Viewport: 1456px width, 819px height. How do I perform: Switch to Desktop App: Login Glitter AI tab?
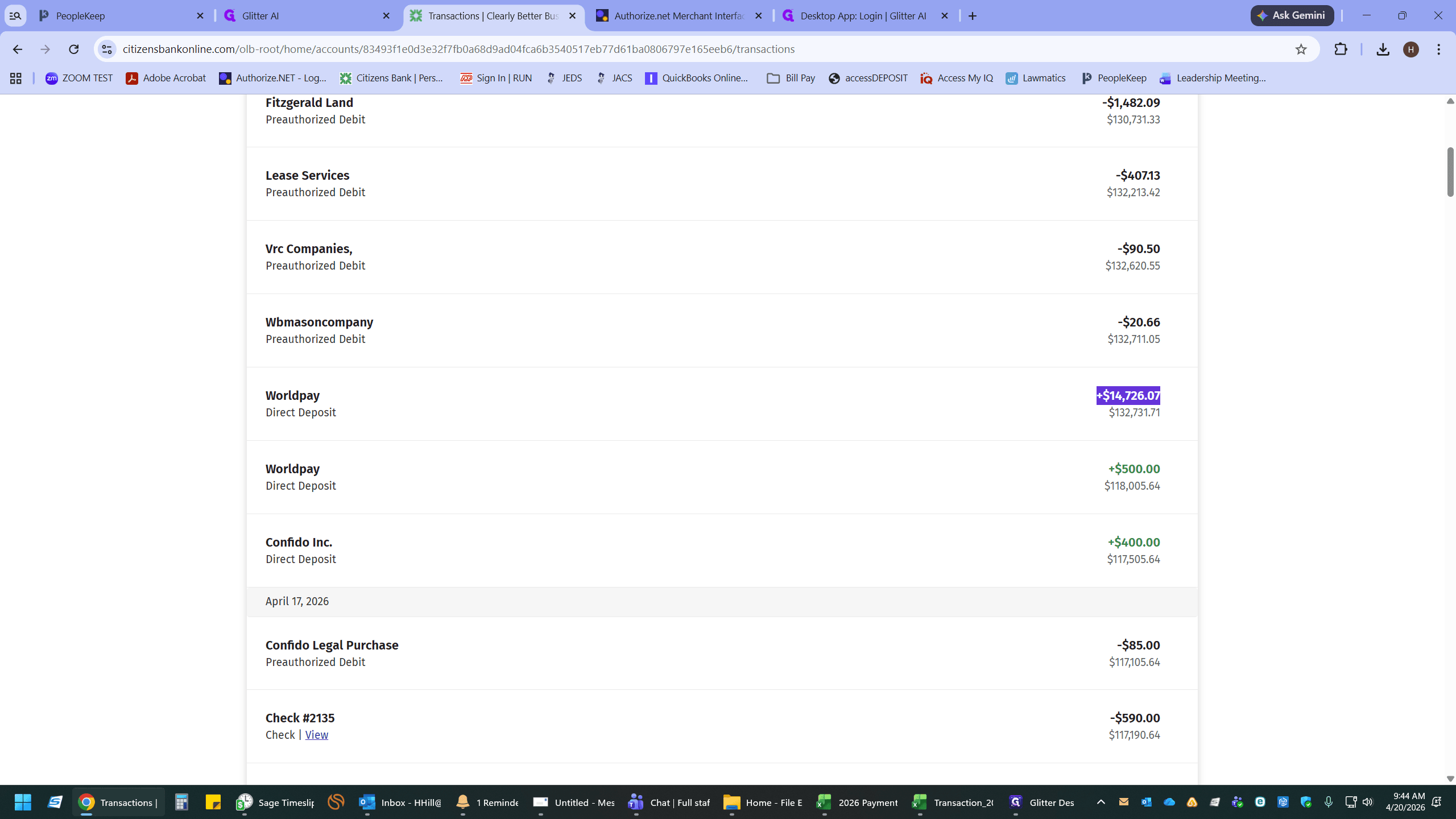tap(866, 16)
